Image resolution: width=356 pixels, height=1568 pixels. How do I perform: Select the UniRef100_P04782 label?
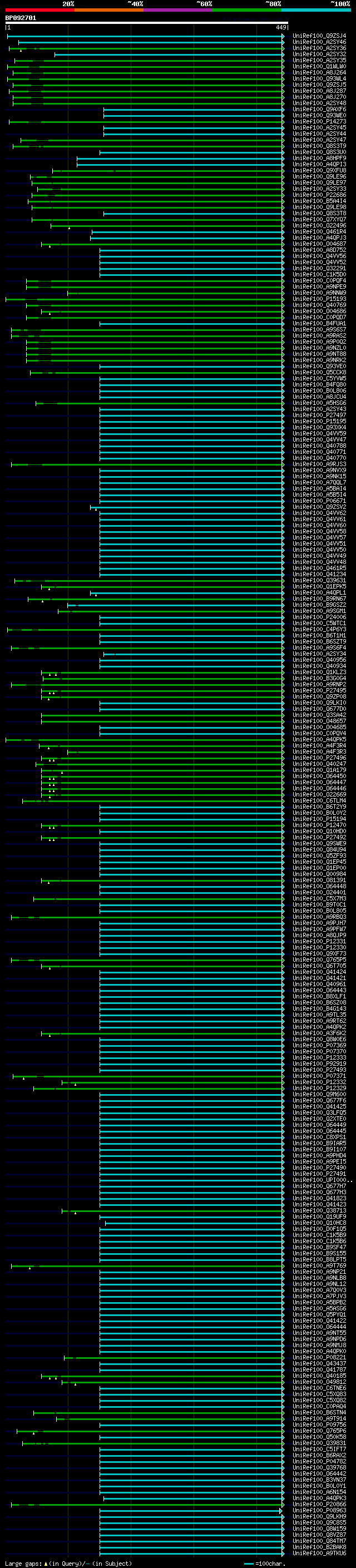tap(319, 1461)
